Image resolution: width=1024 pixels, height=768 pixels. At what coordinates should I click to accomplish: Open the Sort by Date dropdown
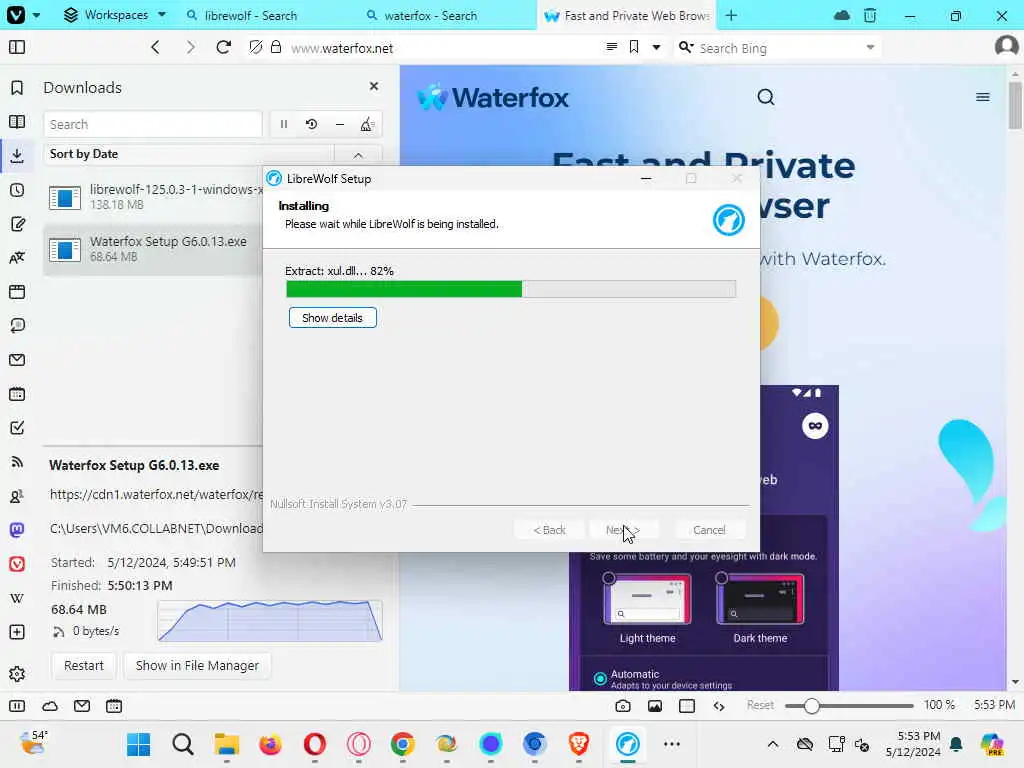click(189, 154)
